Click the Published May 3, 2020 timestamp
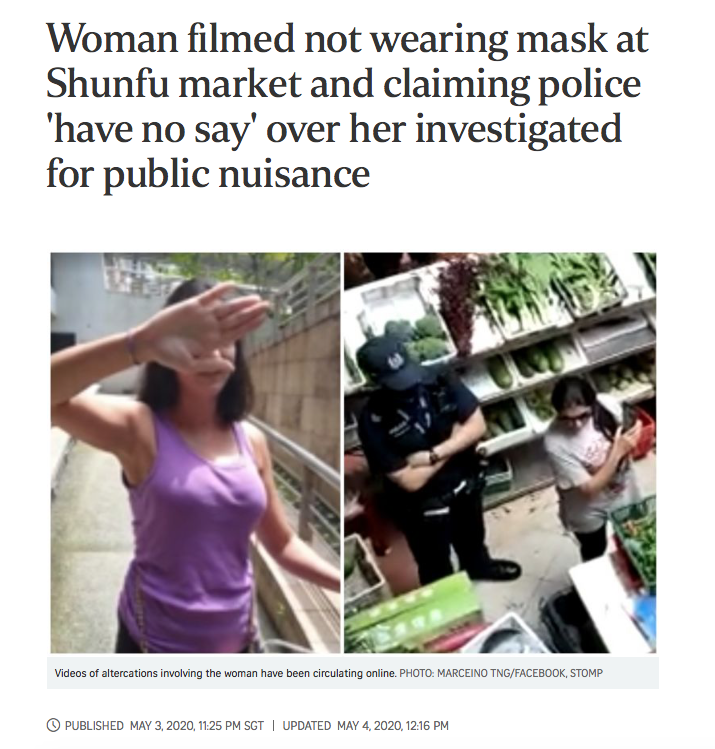The width and height of the screenshot is (715, 749). tap(164, 726)
